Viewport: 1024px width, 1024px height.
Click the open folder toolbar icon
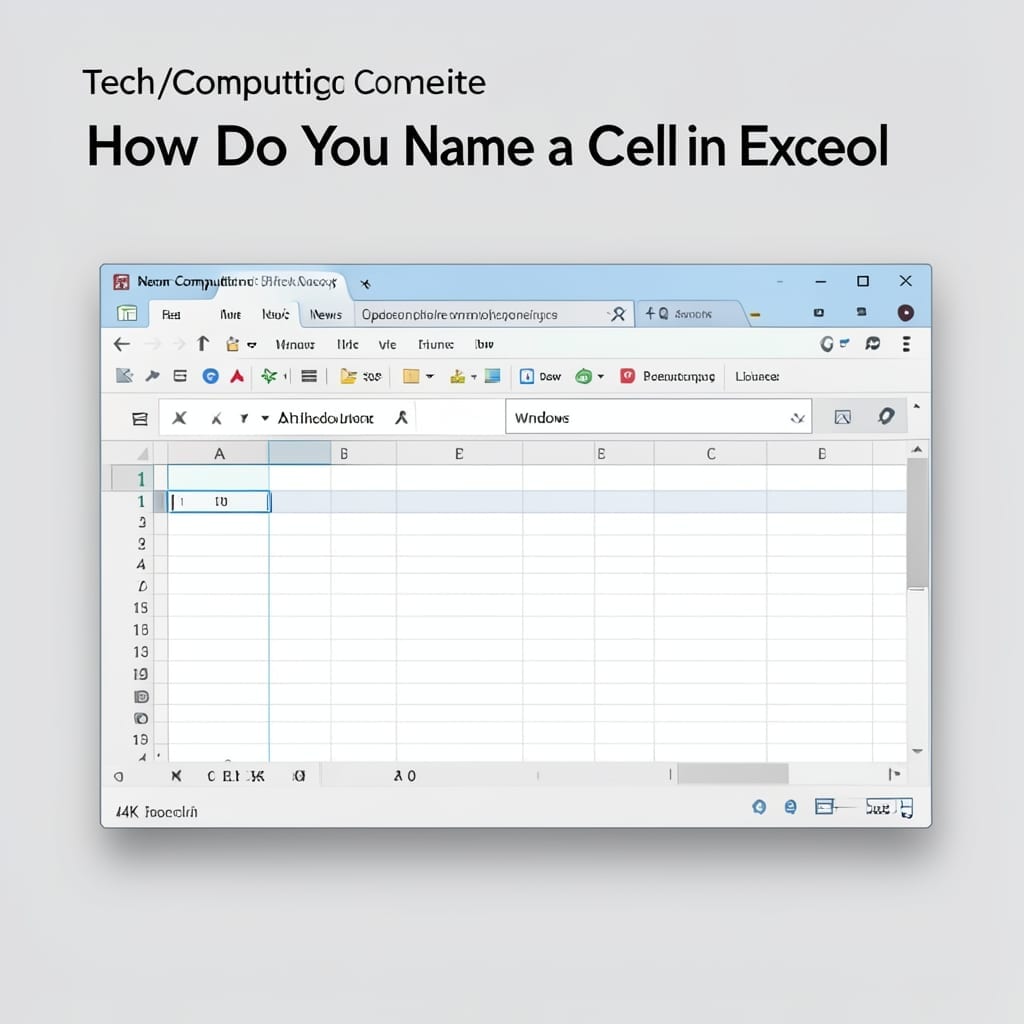[x=349, y=376]
